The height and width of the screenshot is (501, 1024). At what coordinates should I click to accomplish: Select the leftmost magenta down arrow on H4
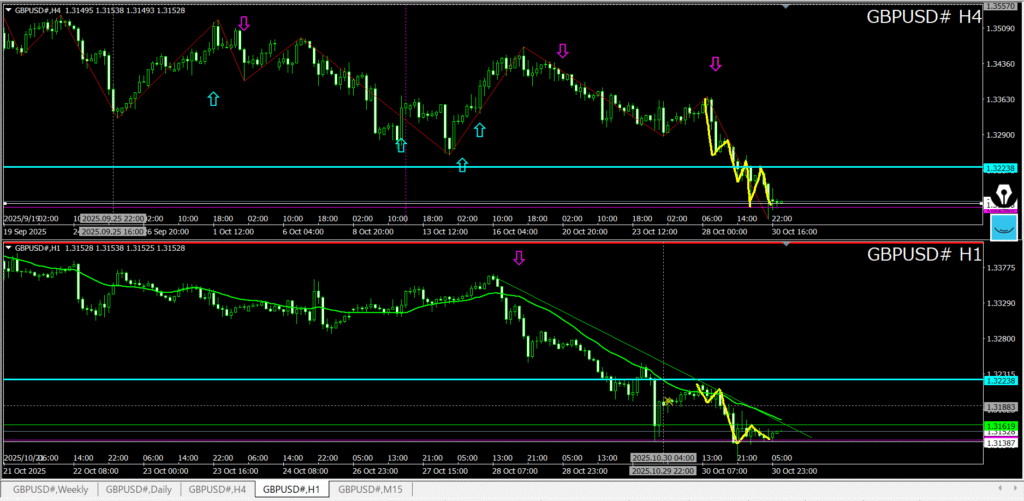point(244,22)
